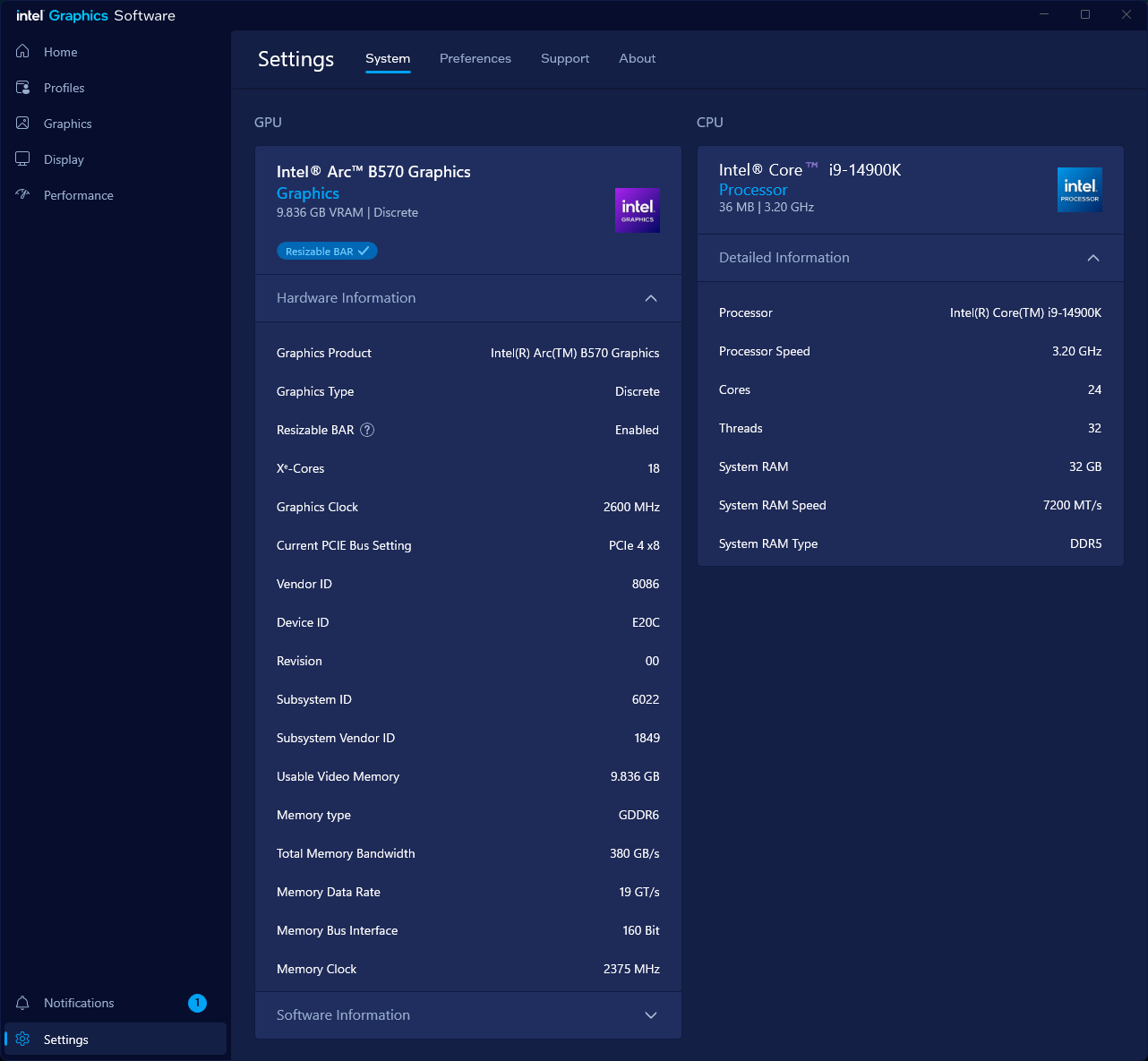Click the Resizable BAR badge
Image resolution: width=1148 pixels, height=1061 pixels.
[327, 252]
